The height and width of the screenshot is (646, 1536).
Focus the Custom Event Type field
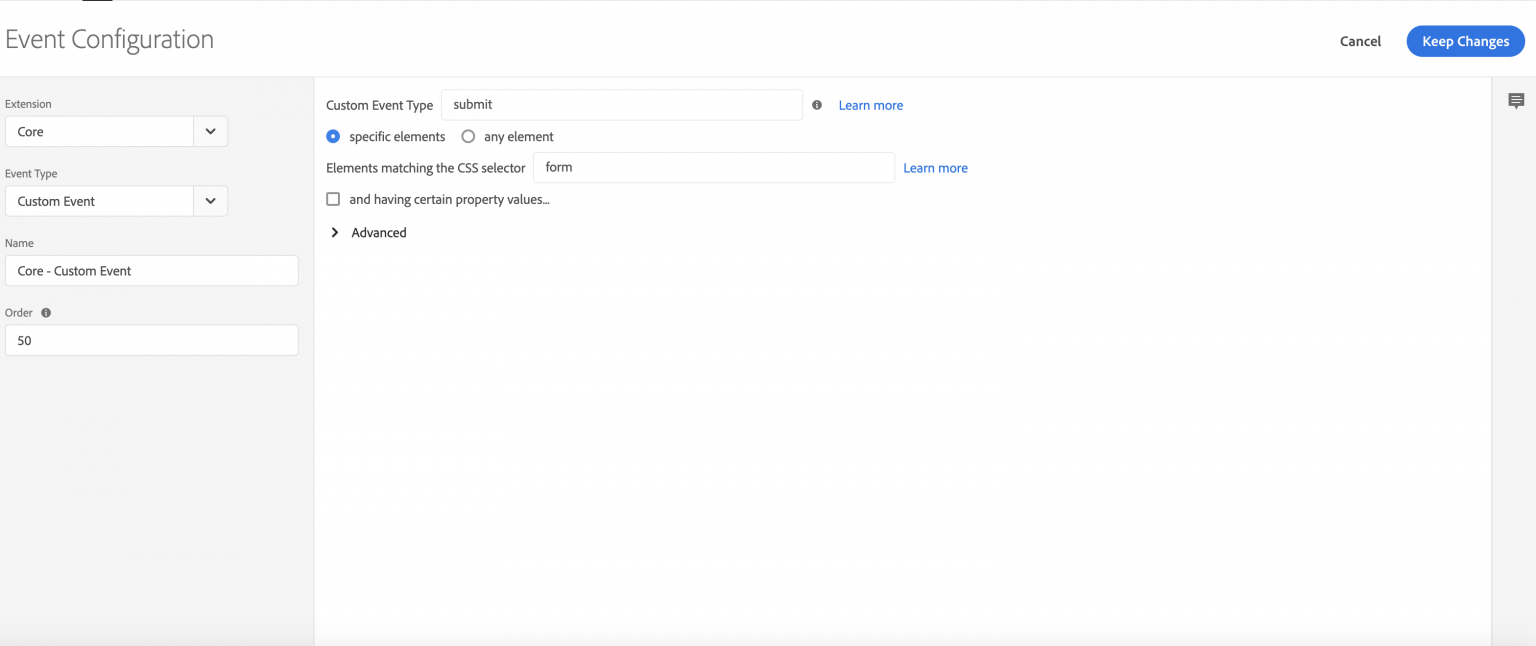pos(621,105)
